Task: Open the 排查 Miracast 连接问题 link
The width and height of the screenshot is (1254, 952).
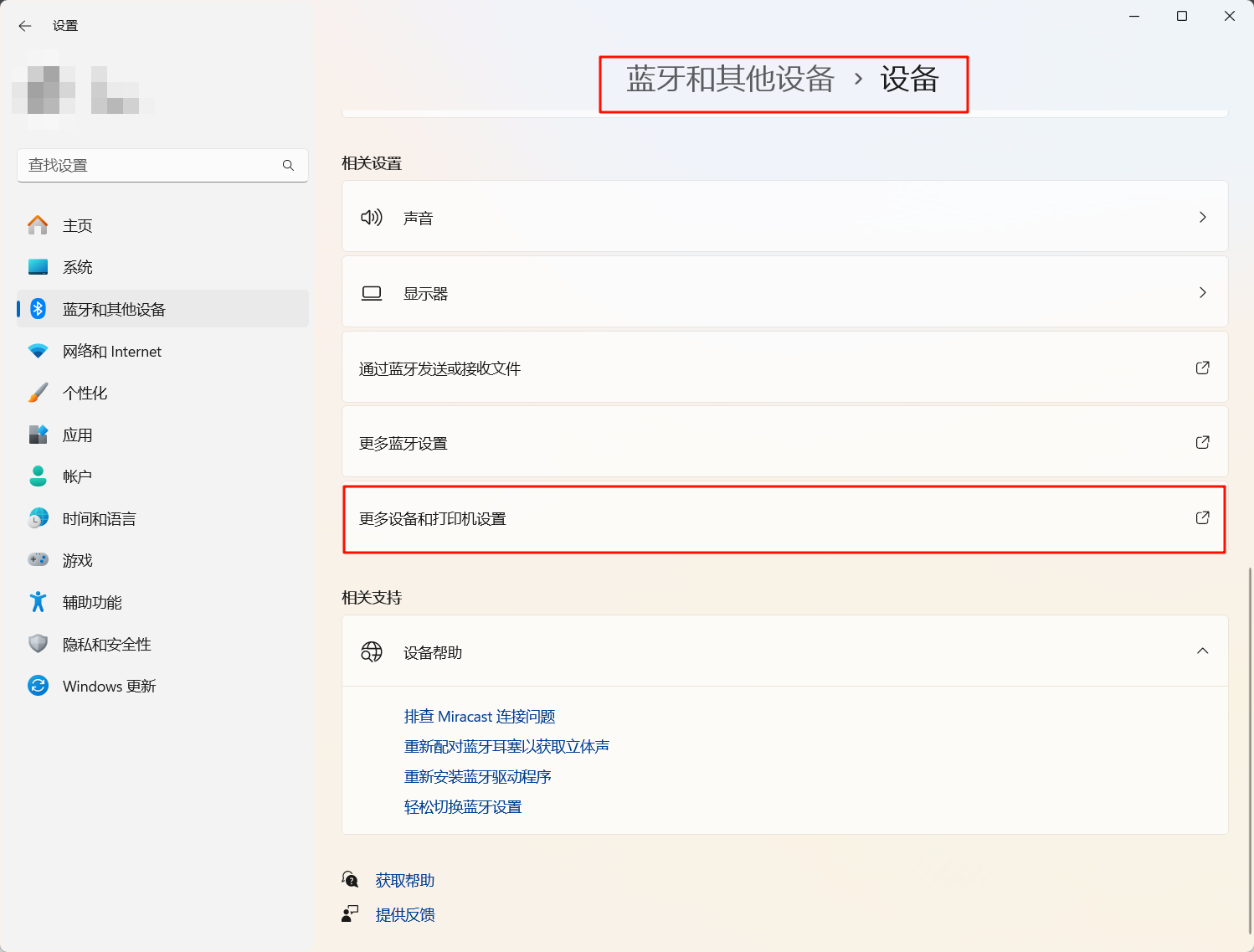Action: [x=480, y=717]
